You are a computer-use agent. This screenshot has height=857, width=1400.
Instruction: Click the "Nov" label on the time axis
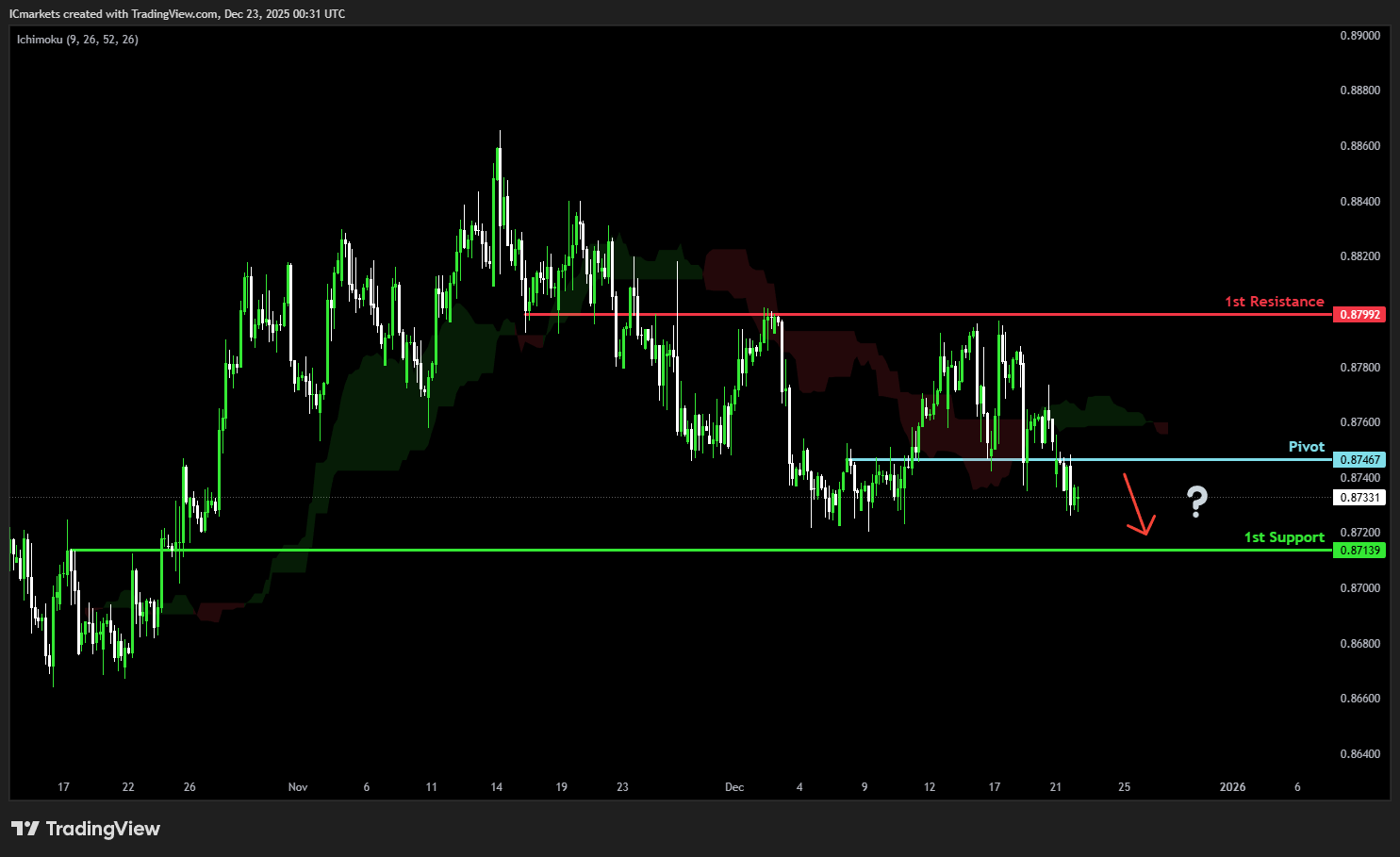pos(298,787)
